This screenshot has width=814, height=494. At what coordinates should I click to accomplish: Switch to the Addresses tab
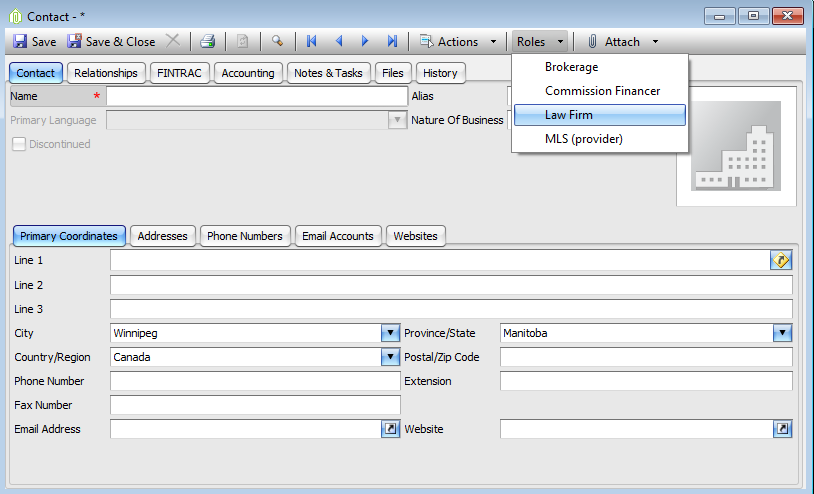(162, 236)
